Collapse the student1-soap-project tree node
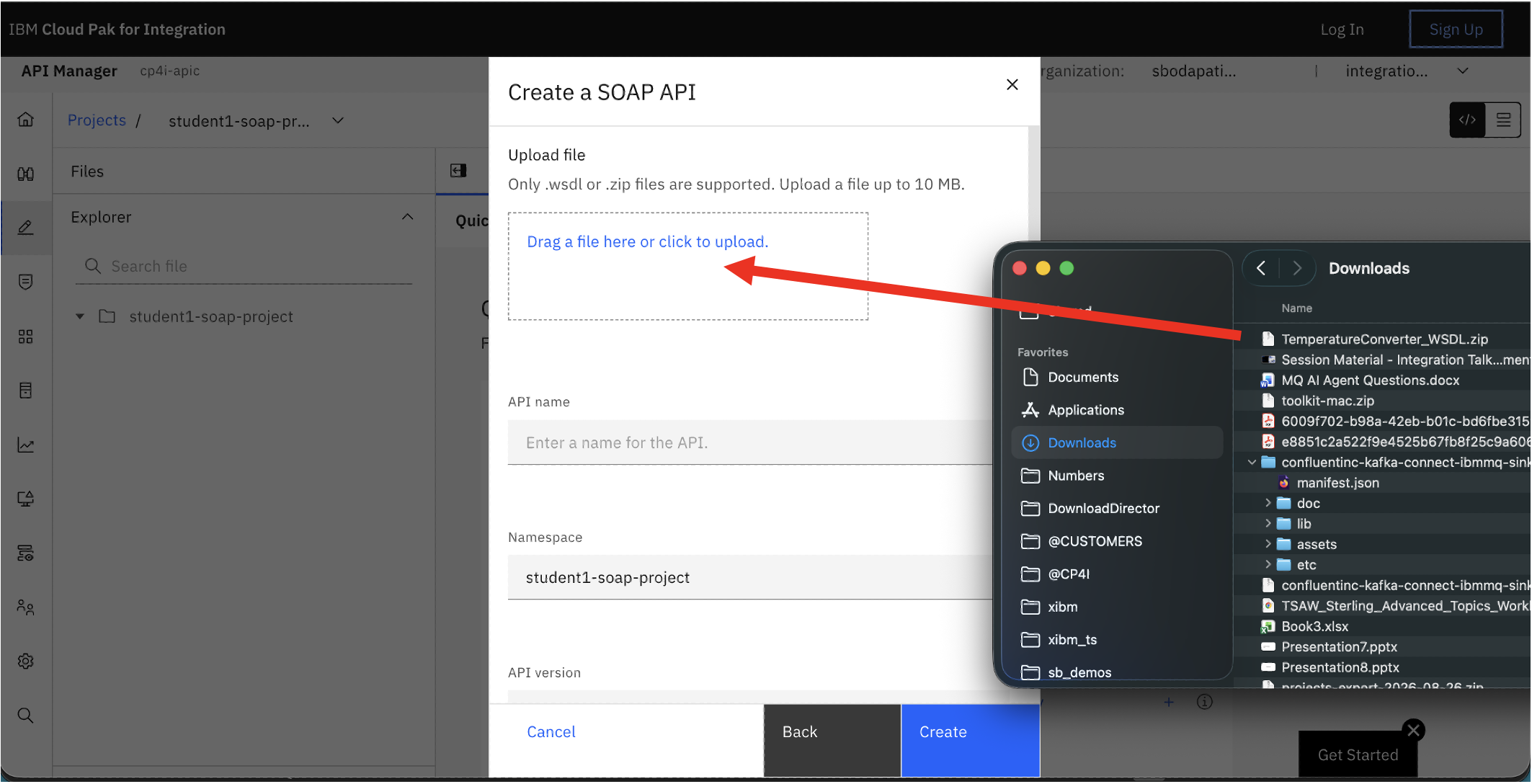The width and height of the screenshot is (1532, 784). [80, 316]
